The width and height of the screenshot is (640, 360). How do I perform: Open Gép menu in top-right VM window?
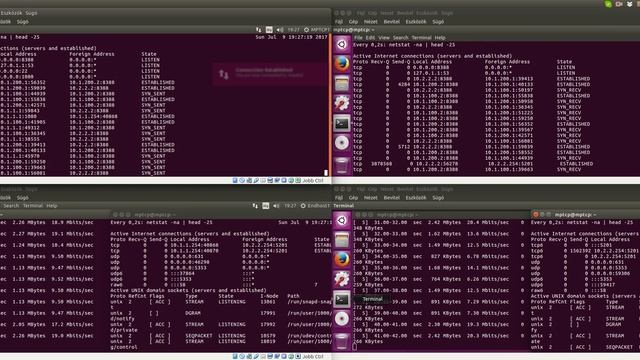(353, 22)
